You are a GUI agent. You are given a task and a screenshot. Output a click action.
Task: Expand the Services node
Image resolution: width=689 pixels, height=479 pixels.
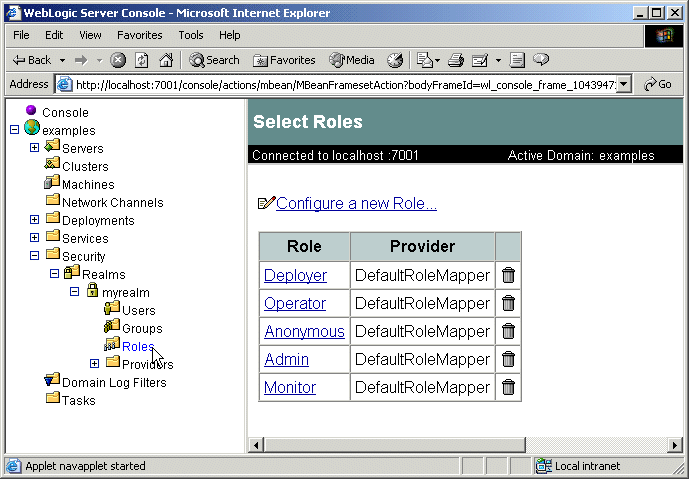point(34,237)
